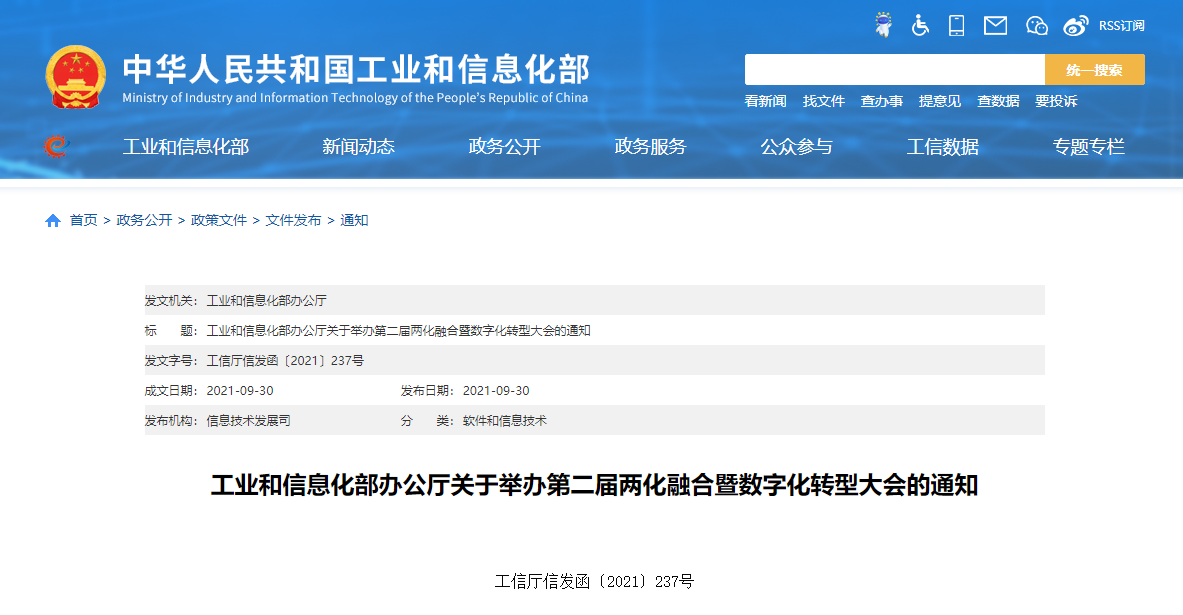Open RSS订阅 link
This screenshot has height=615, width=1183.
pos(1121,25)
